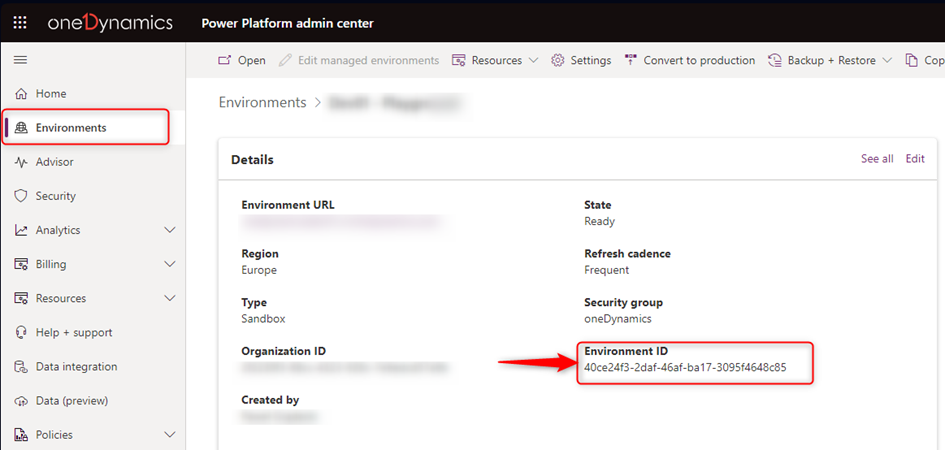This screenshot has width=945, height=450.
Task: Click the Details card heading
Action: (253, 160)
